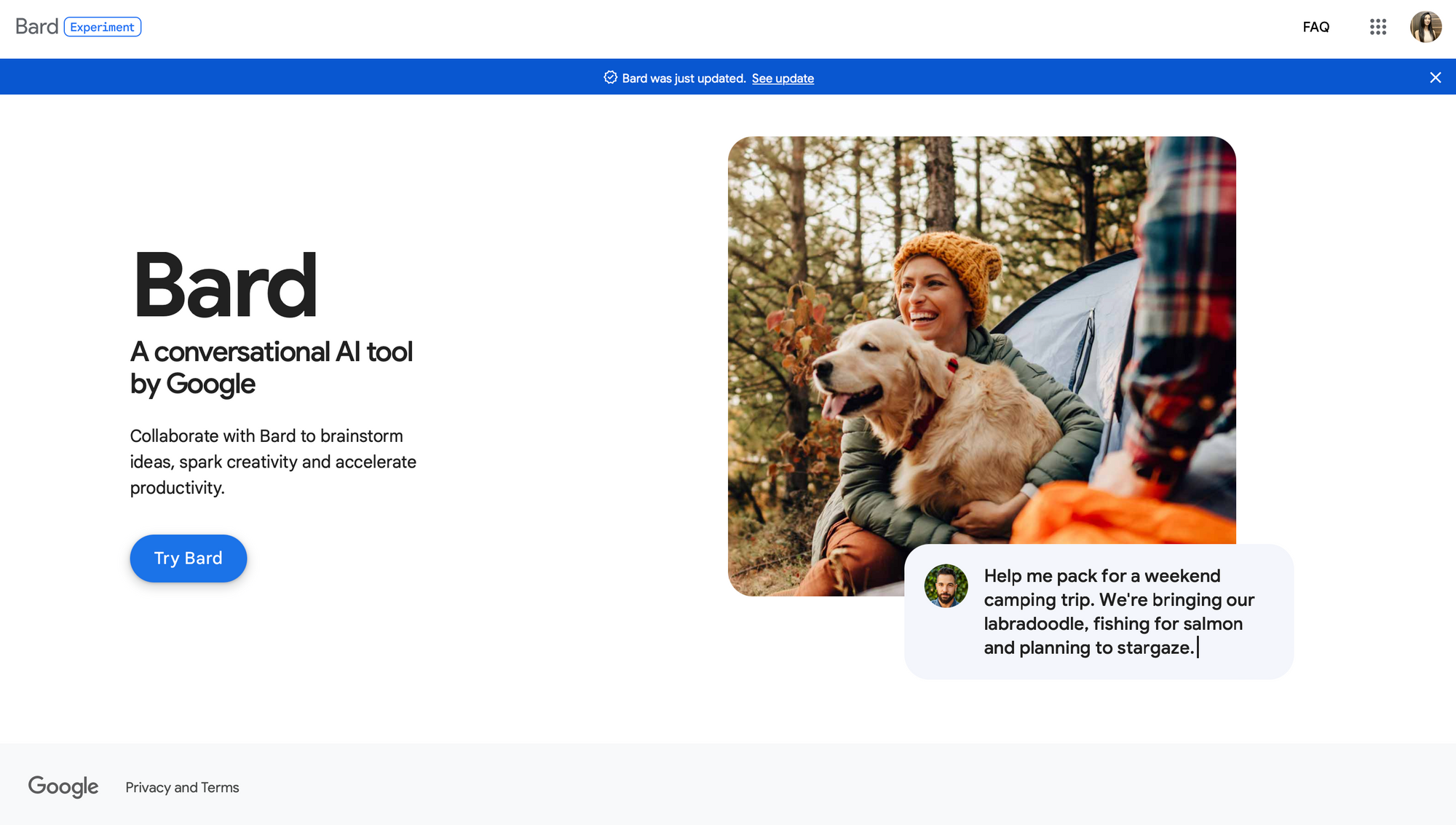Click the conversational AI tool subtitle
The height and width of the screenshot is (825, 1456).
point(271,368)
